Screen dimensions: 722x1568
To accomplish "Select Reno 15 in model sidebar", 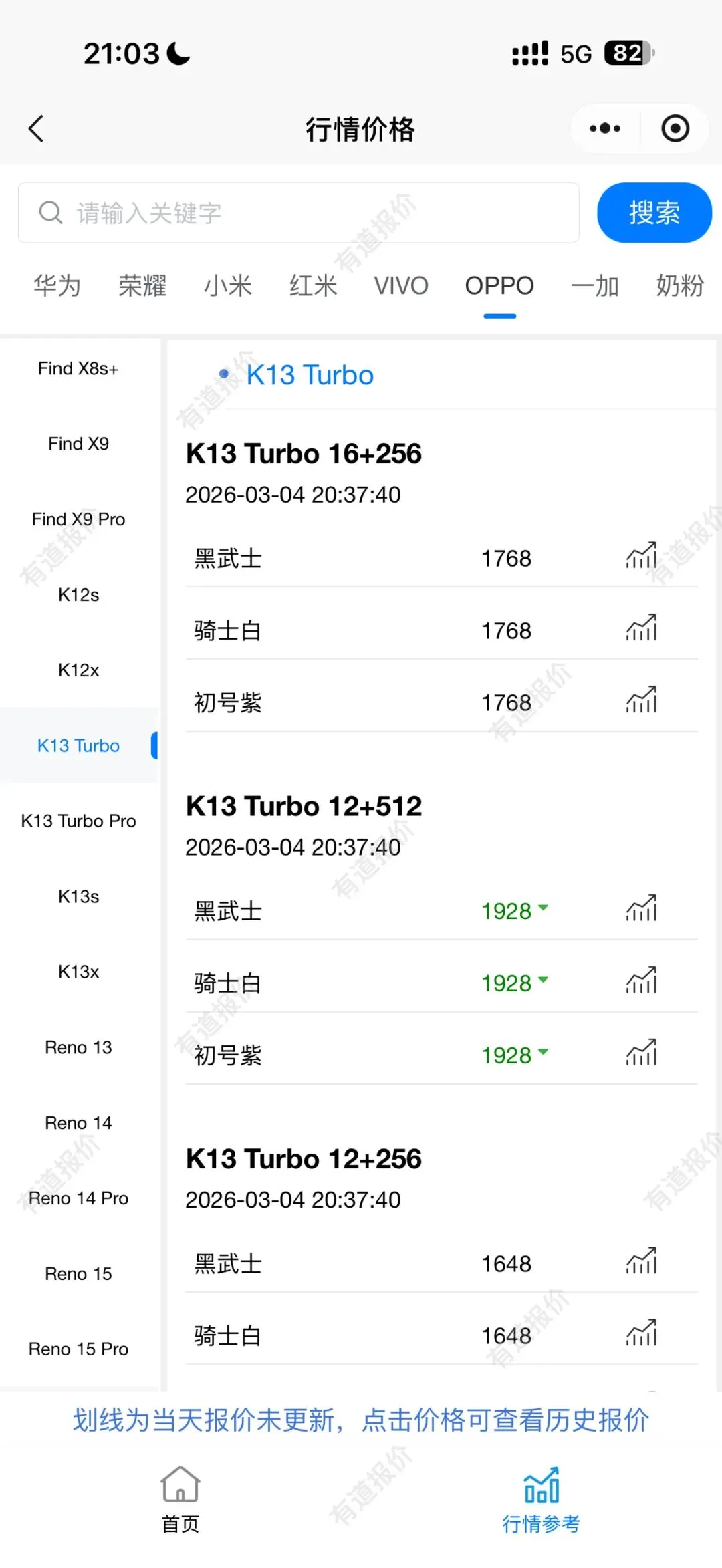I will click(78, 1274).
